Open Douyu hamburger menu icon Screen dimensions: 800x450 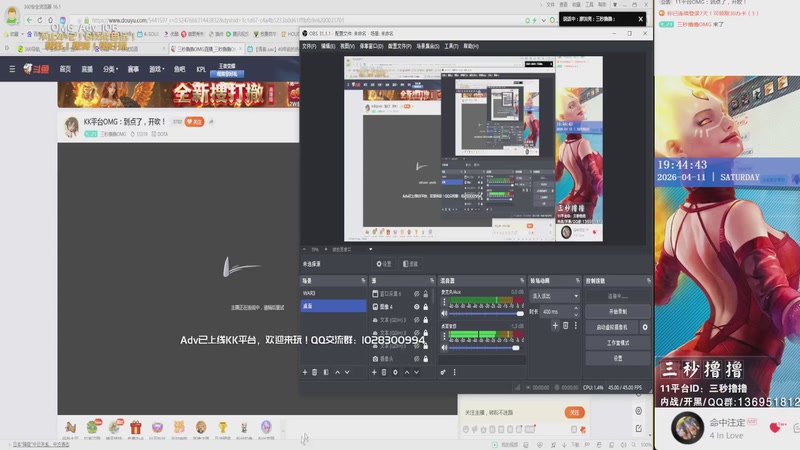[12, 69]
